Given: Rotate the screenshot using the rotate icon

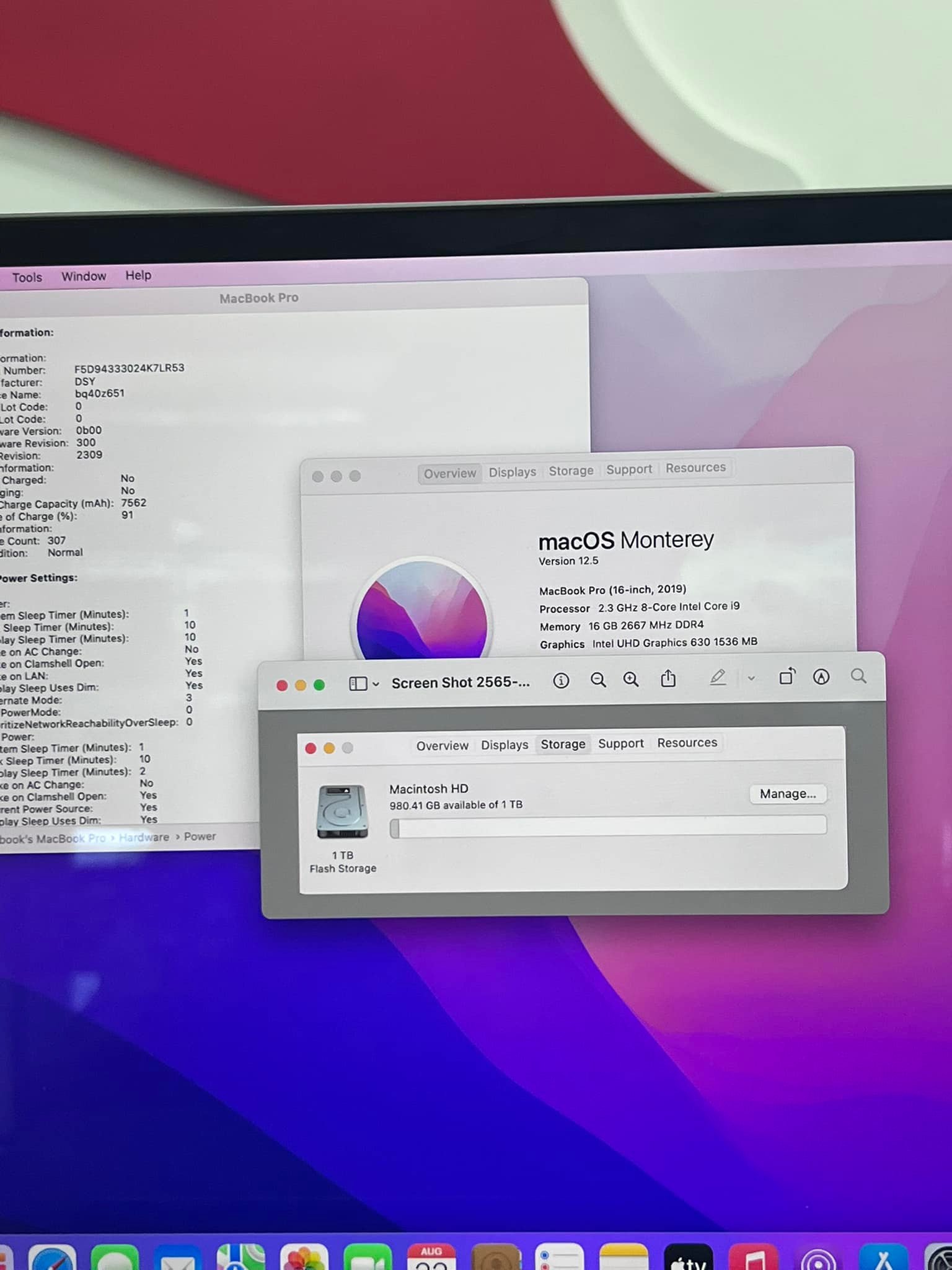Looking at the screenshot, I should [x=787, y=677].
